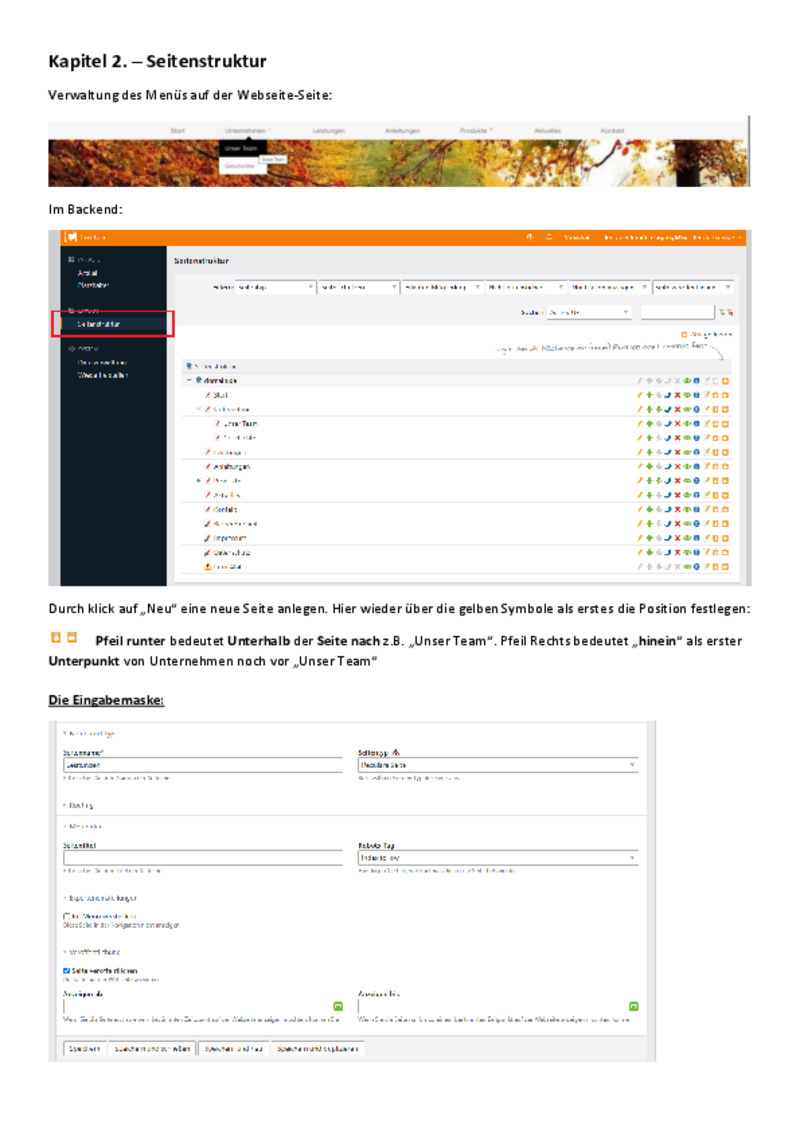This screenshot has height=1132, width=800.
Task: Expand the plus node above Aktuelles row
Action: pos(199,480)
